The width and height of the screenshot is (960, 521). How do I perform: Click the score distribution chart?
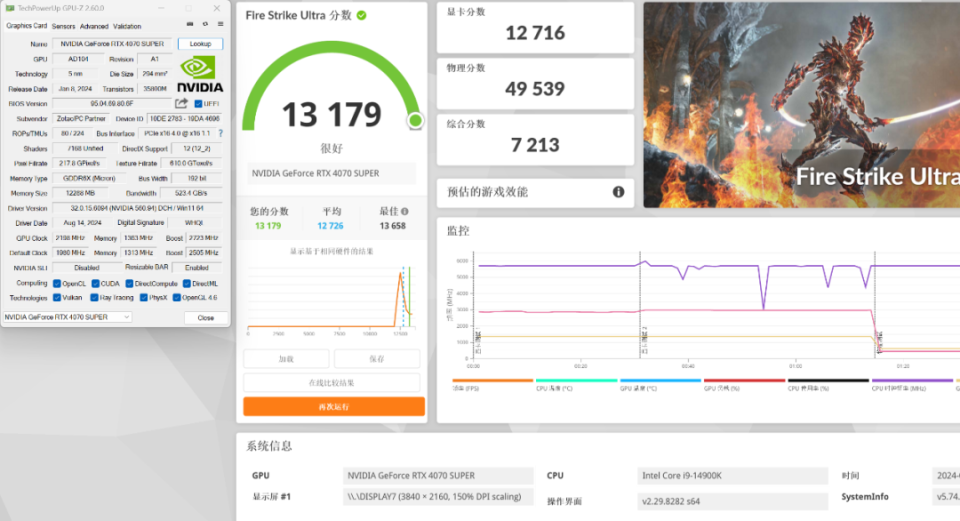(x=331, y=299)
